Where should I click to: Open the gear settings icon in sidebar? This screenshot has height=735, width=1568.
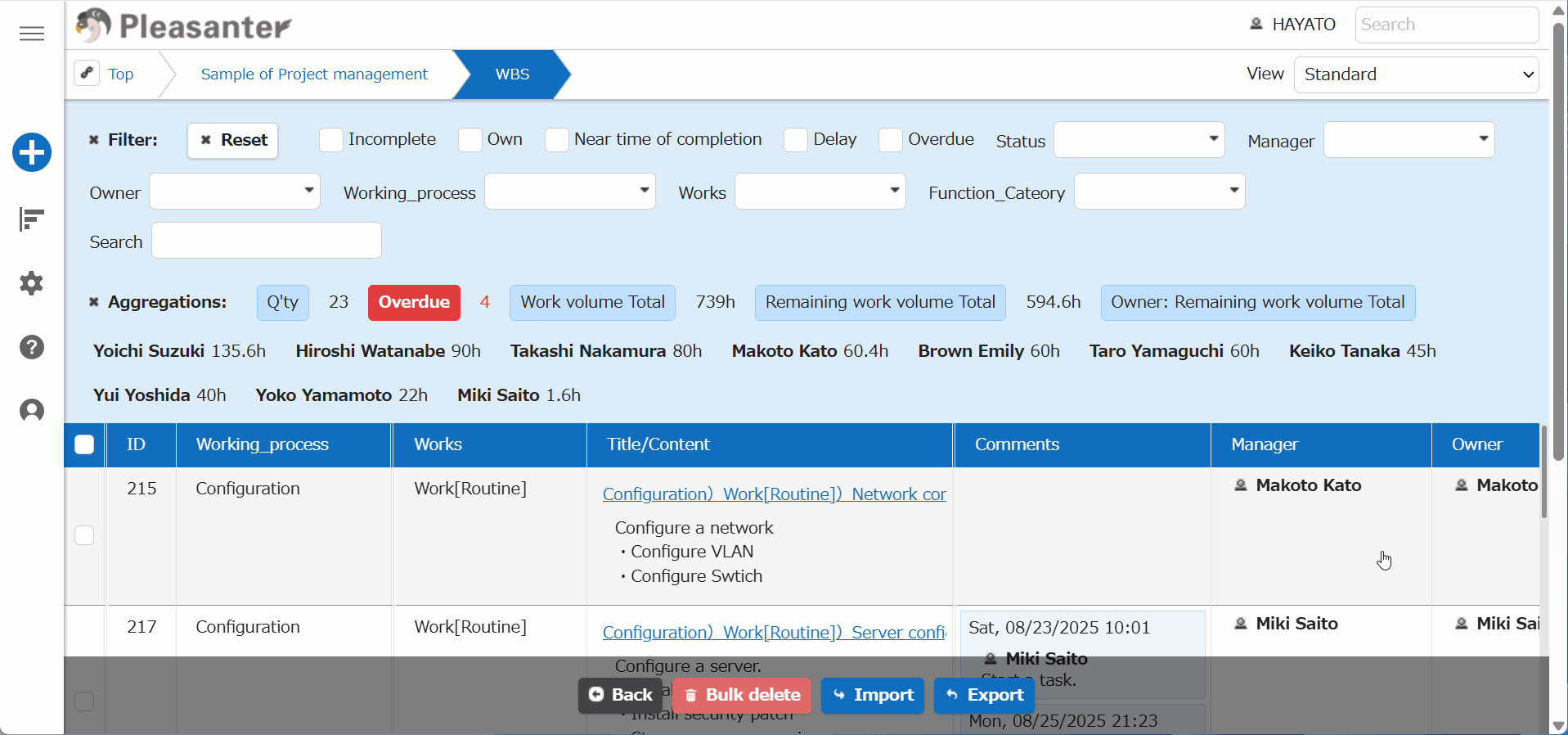pos(32,283)
